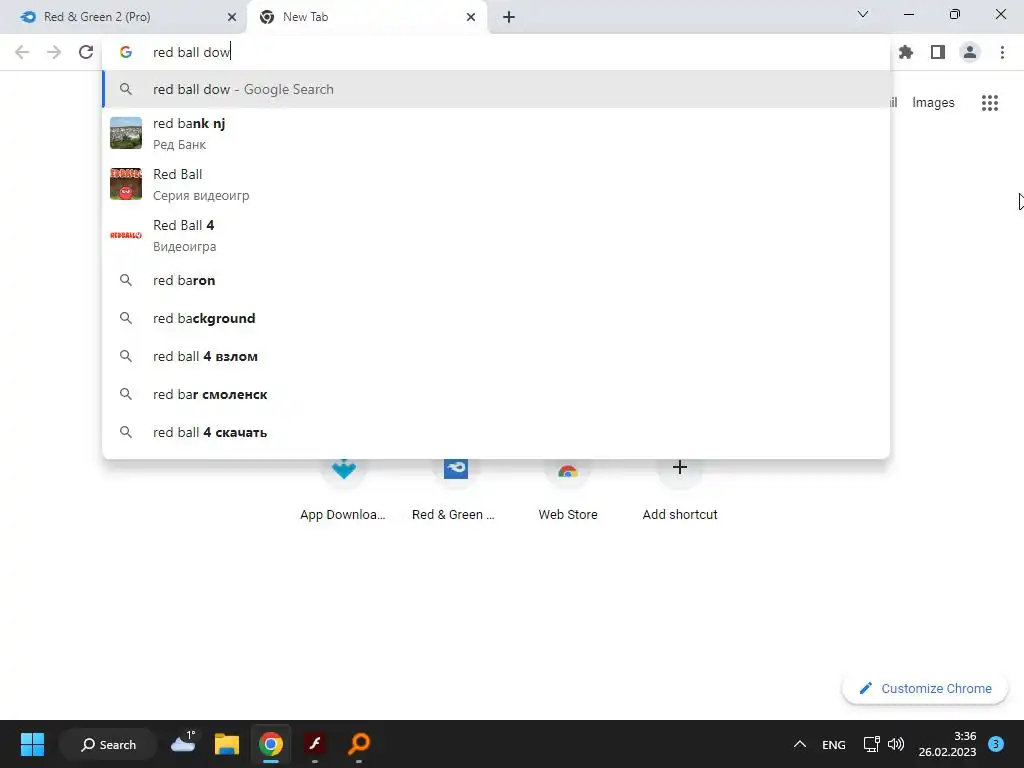Image resolution: width=1024 pixels, height=768 pixels.
Task: Select the 'Red Ball' video game series suggestion
Action: (496, 184)
